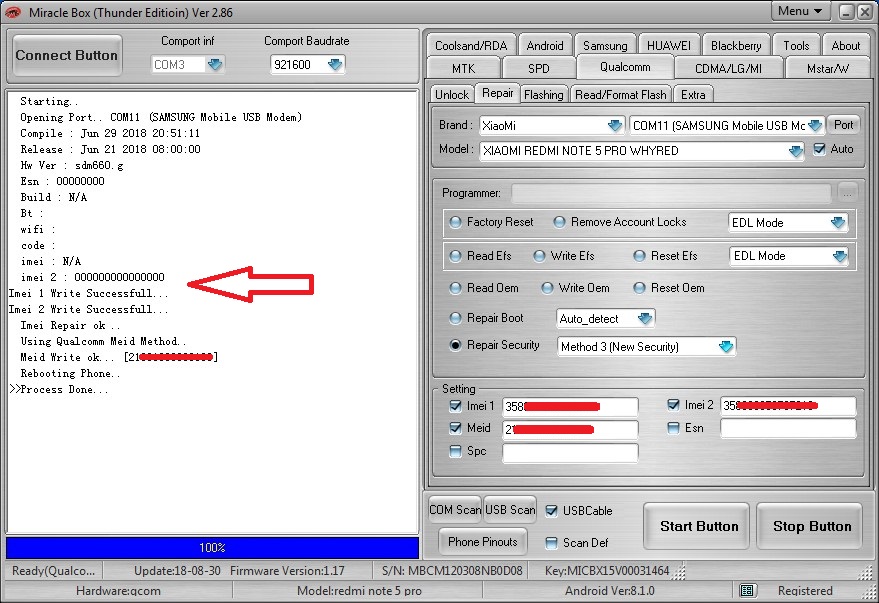This screenshot has width=879, height=603.
Task: Click the Start Button
Action: pos(698,526)
